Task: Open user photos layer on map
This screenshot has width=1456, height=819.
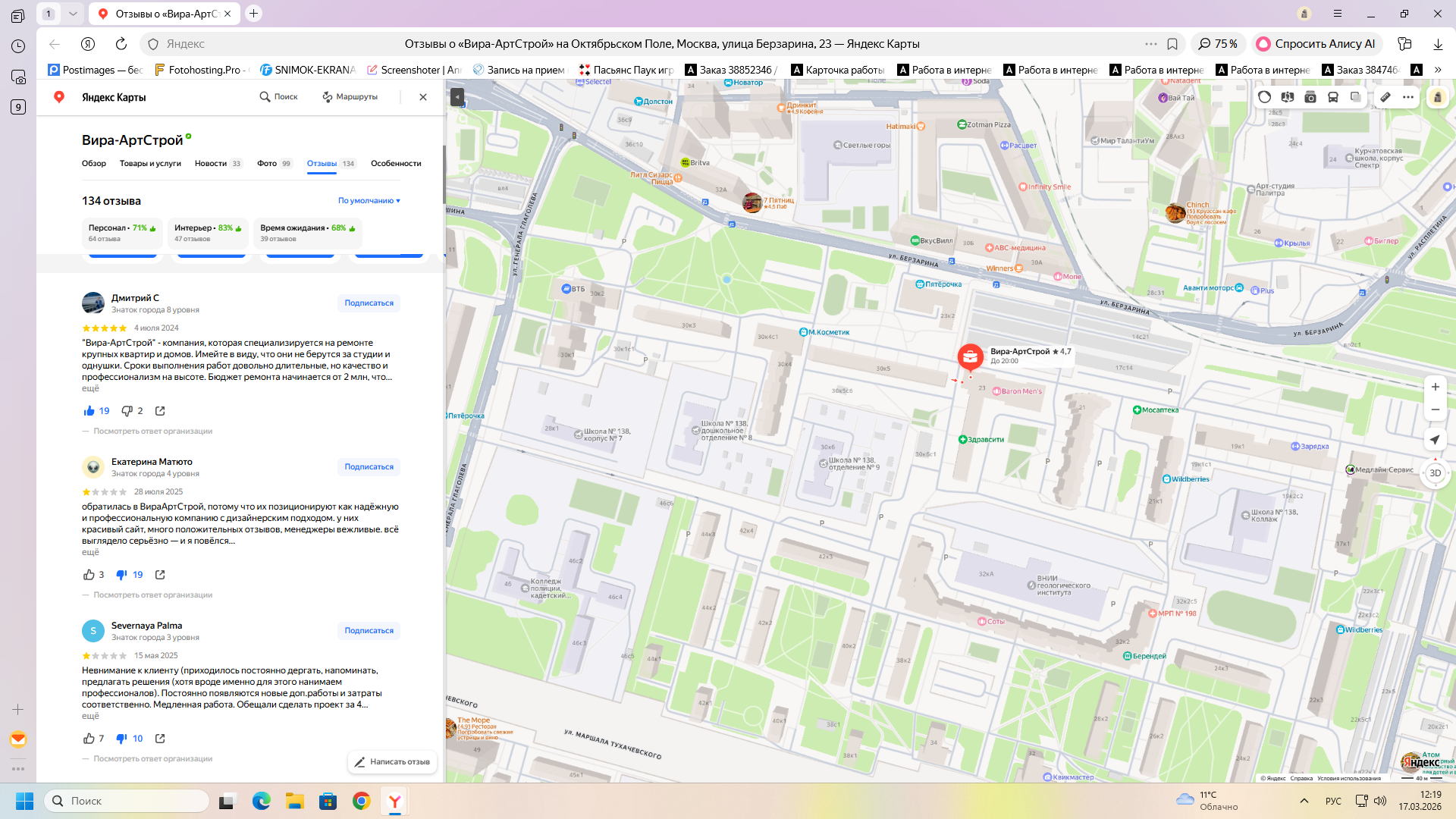Action: point(1310,97)
